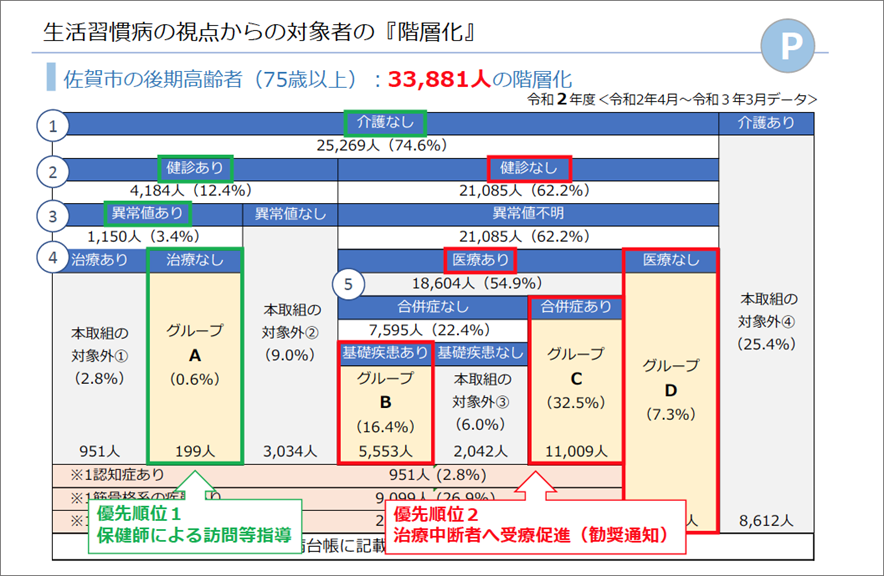Click the red-boxed 医療あり header

477,260
